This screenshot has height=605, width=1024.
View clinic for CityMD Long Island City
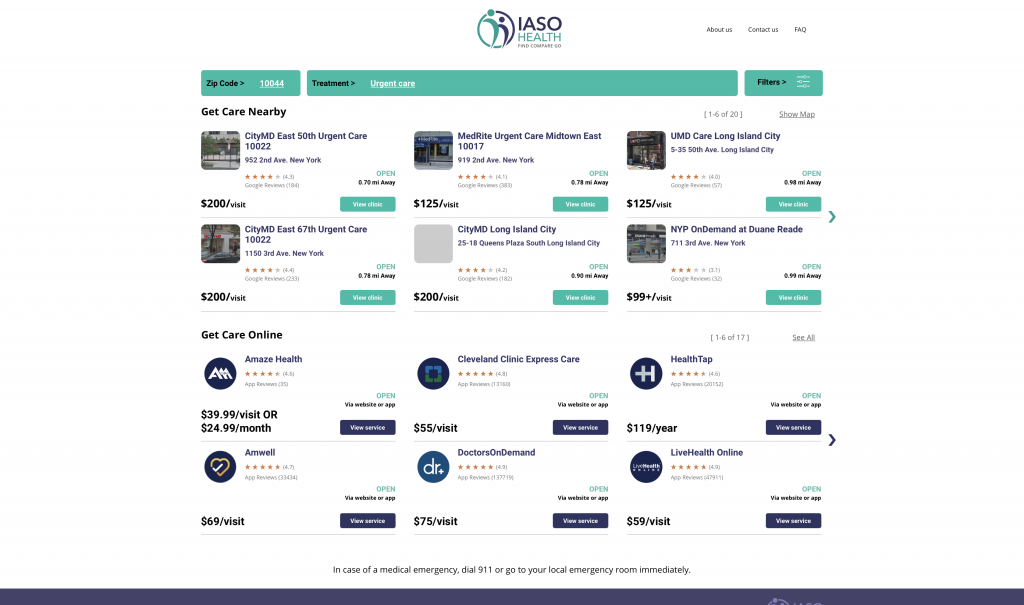pos(581,297)
